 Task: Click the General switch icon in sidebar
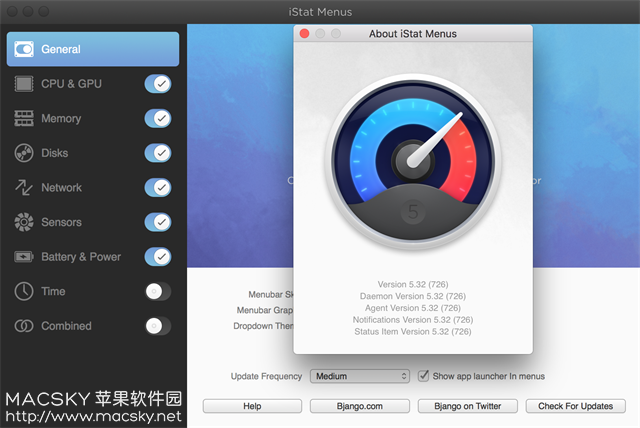point(24,49)
